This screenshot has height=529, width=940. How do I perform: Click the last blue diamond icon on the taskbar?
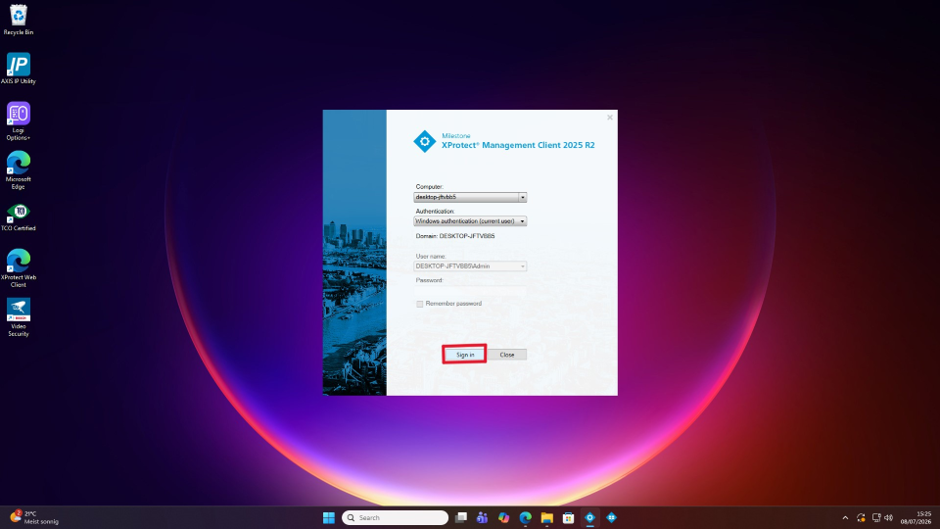tap(611, 518)
